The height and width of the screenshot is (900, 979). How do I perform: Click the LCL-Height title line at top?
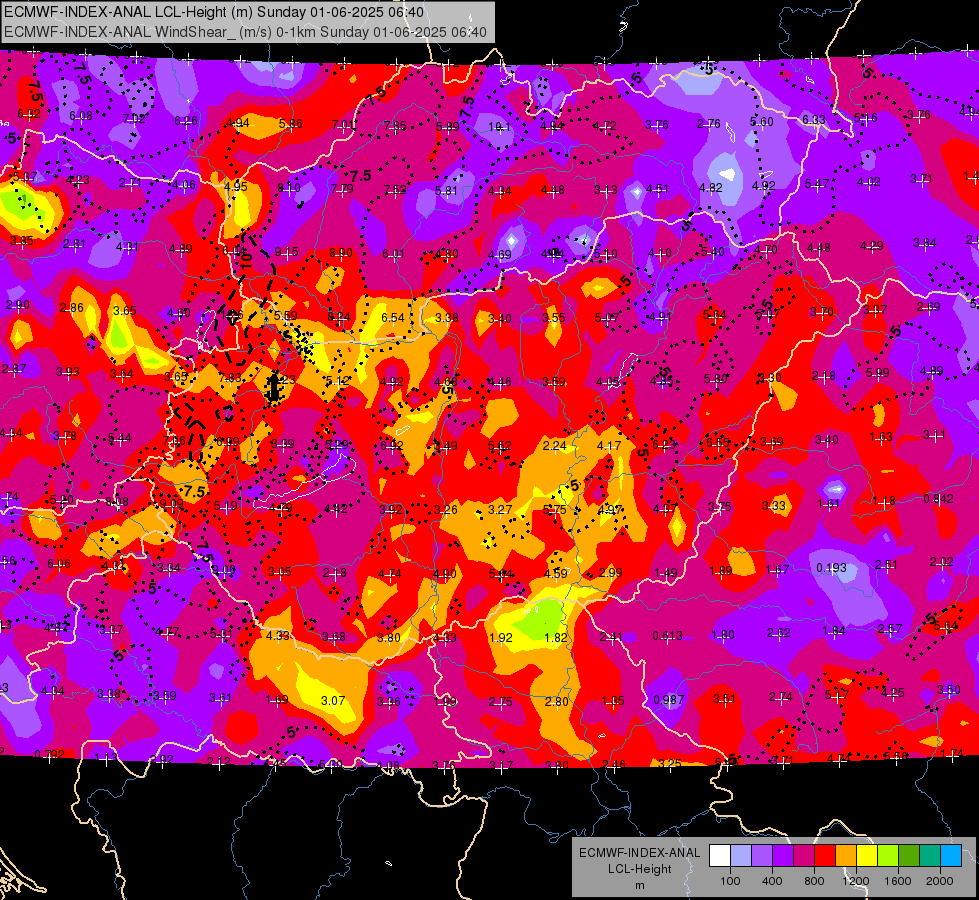(x=214, y=12)
